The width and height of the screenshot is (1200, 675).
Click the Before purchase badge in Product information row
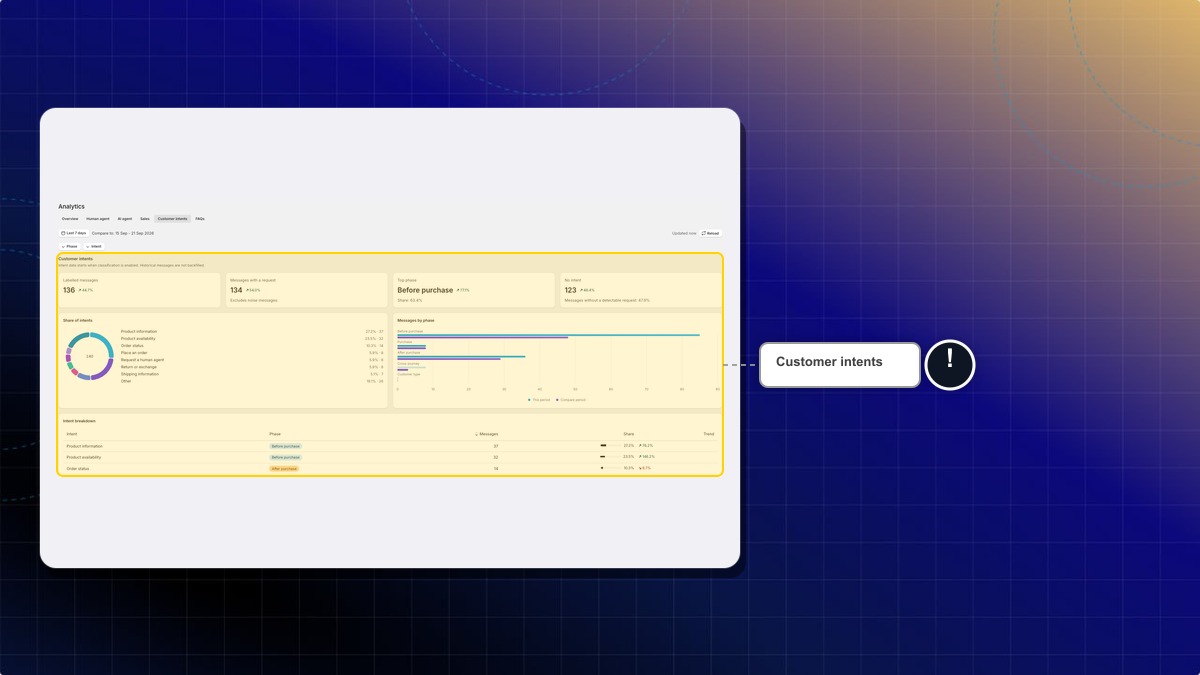(285, 446)
